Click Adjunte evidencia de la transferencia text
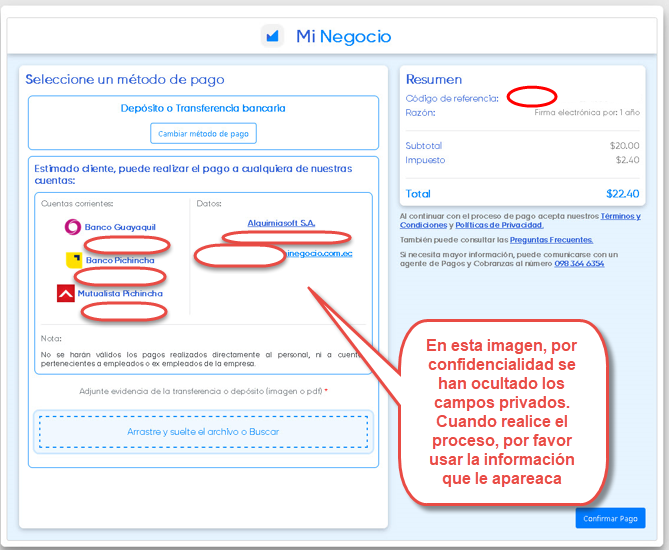The image size is (669, 550). pyautogui.click(x=203, y=391)
